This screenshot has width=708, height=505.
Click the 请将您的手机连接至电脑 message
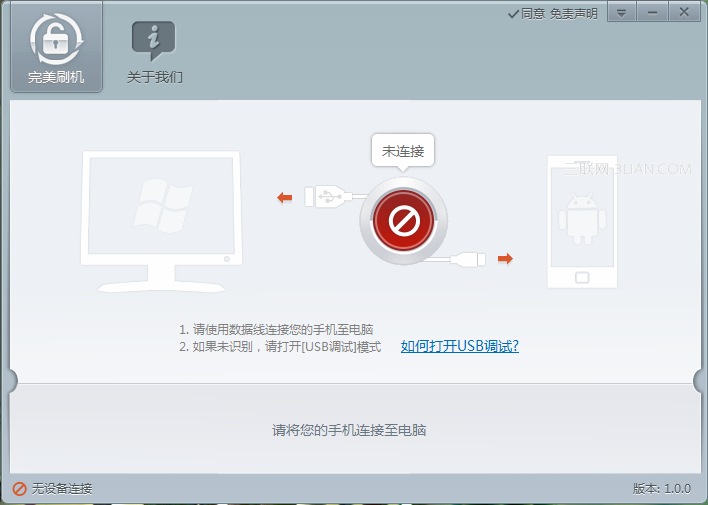click(349, 430)
